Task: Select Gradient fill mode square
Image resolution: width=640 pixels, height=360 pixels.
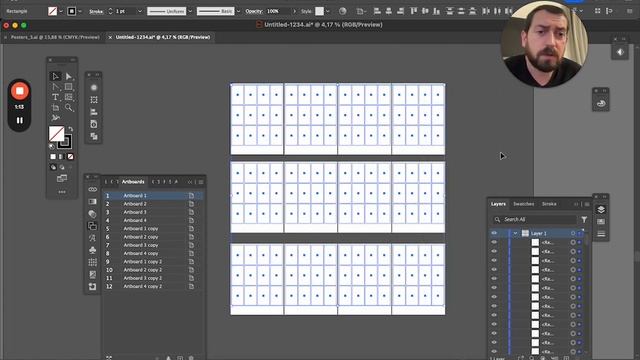Action: (x=62, y=157)
